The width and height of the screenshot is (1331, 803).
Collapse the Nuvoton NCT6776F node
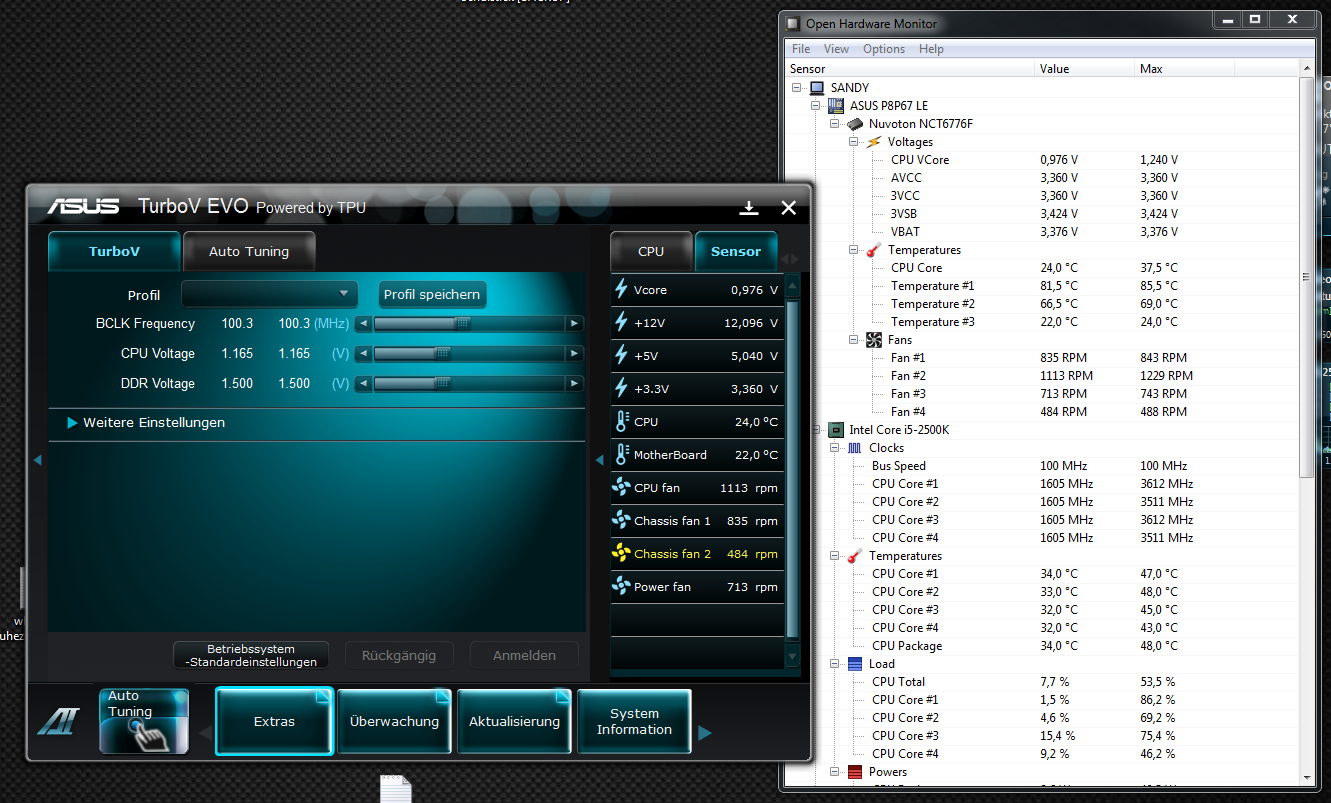point(835,124)
